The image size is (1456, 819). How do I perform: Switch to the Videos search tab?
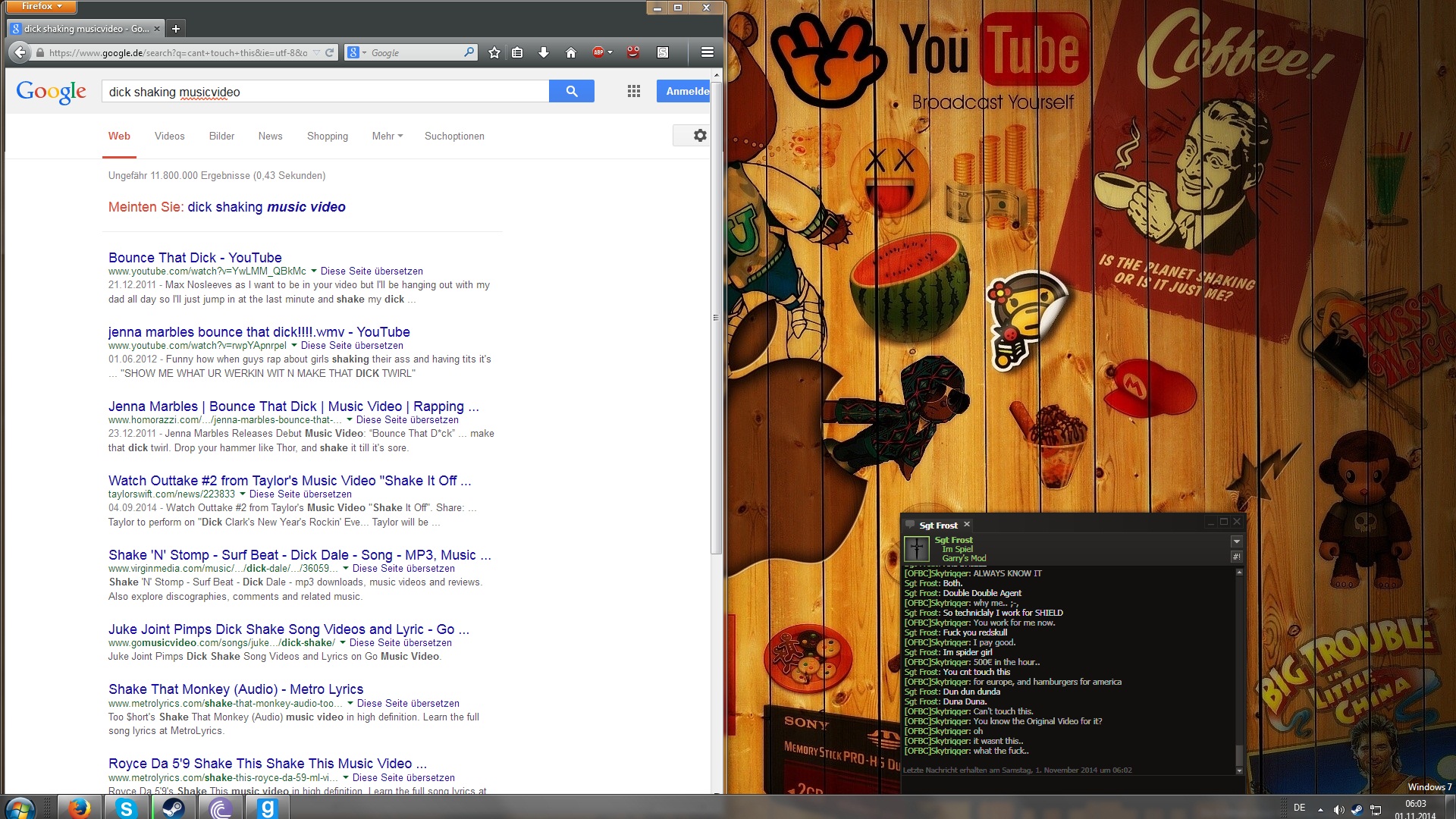click(x=169, y=136)
